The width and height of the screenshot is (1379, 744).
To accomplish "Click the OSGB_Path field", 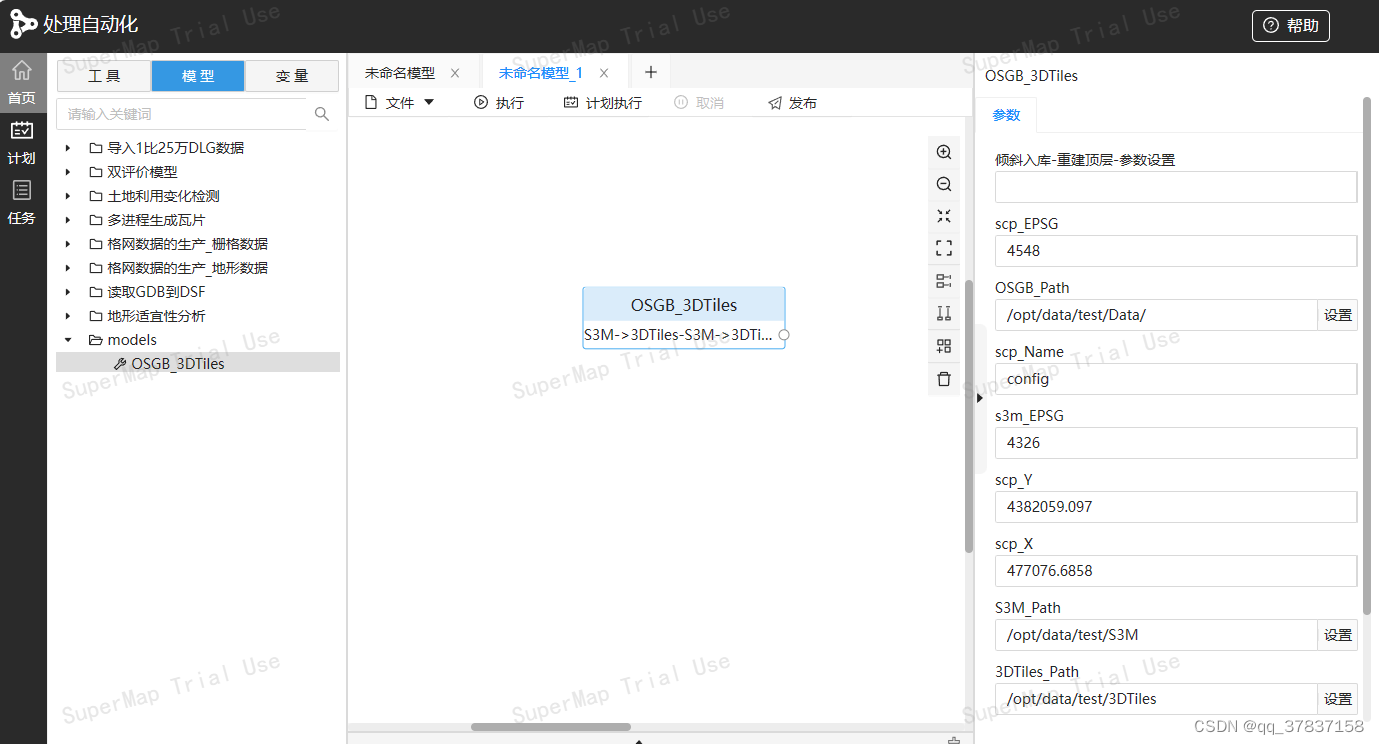I will coord(1156,315).
